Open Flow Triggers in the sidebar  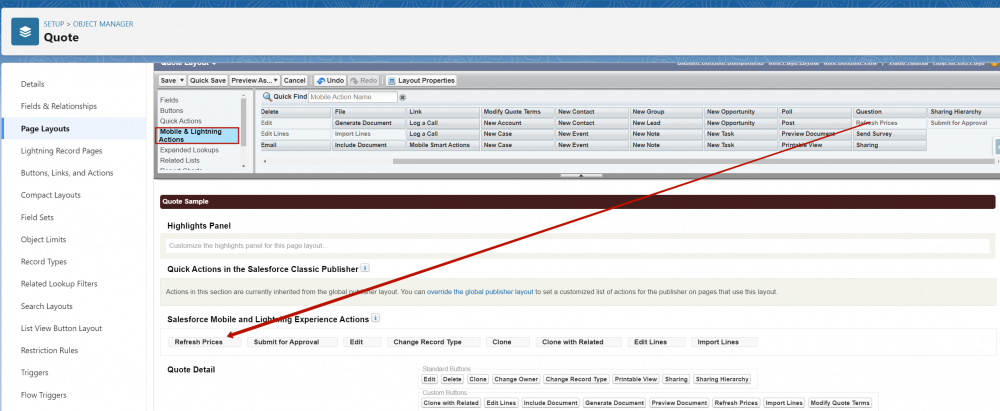(43, 395)
